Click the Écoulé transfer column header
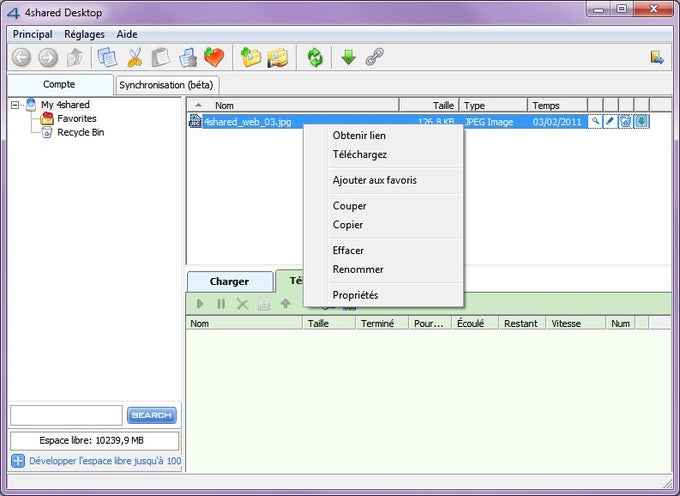 point(475,323)
